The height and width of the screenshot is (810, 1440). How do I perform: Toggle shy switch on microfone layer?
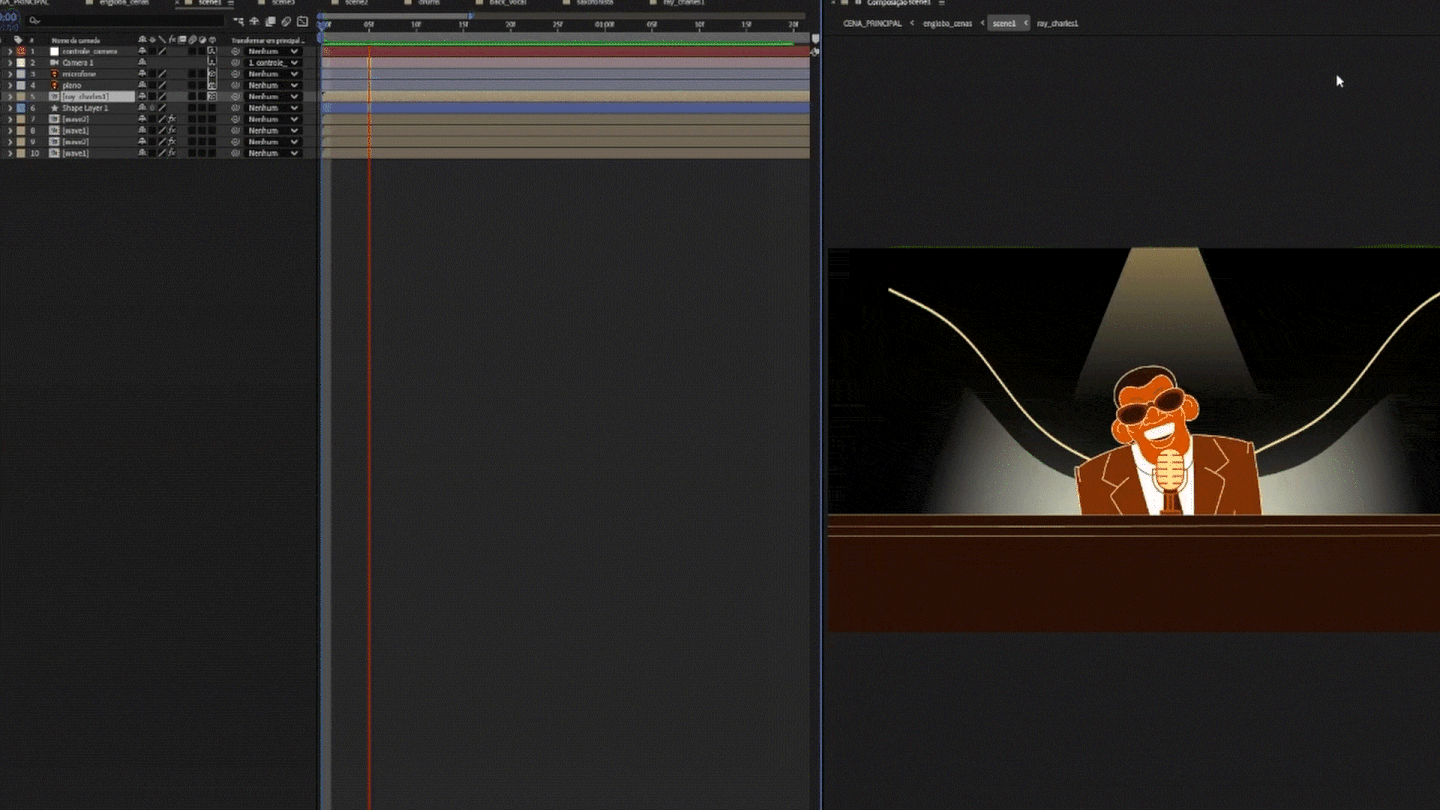click(x=142, y=74)
